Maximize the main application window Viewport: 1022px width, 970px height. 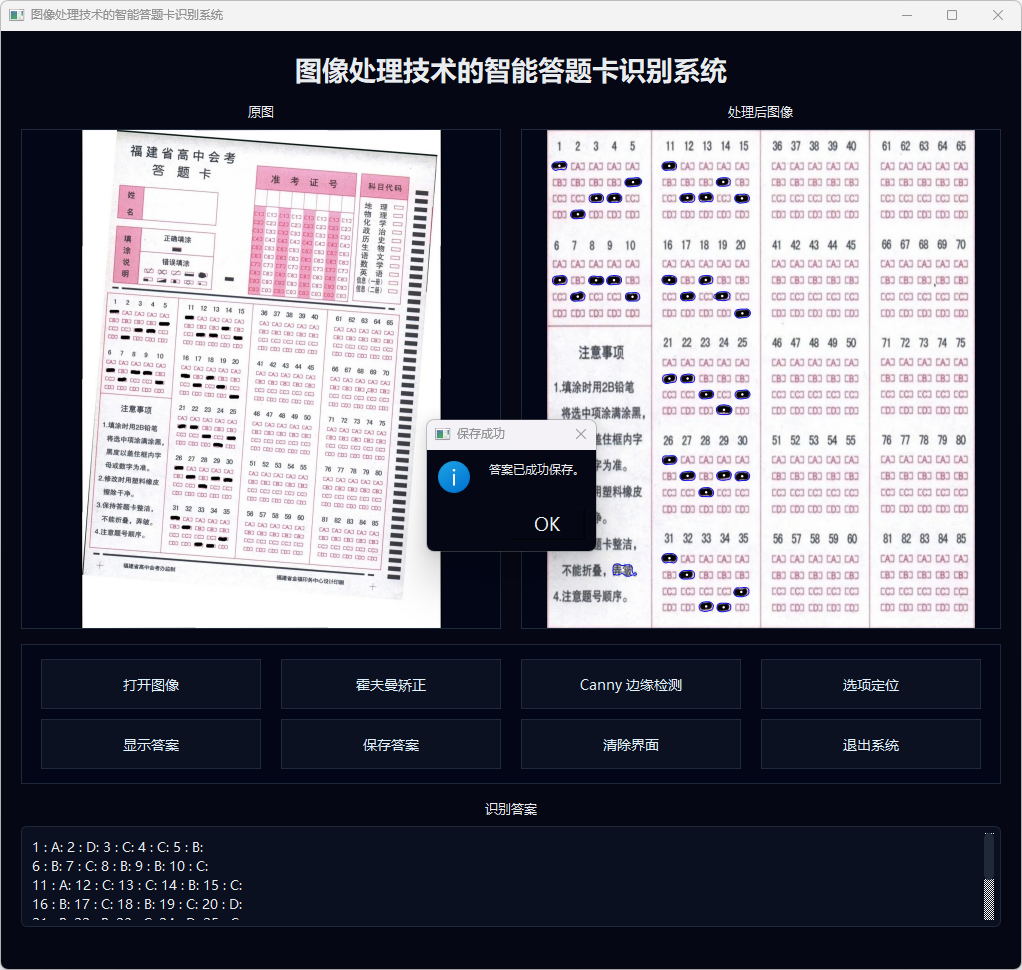point(952,15)
